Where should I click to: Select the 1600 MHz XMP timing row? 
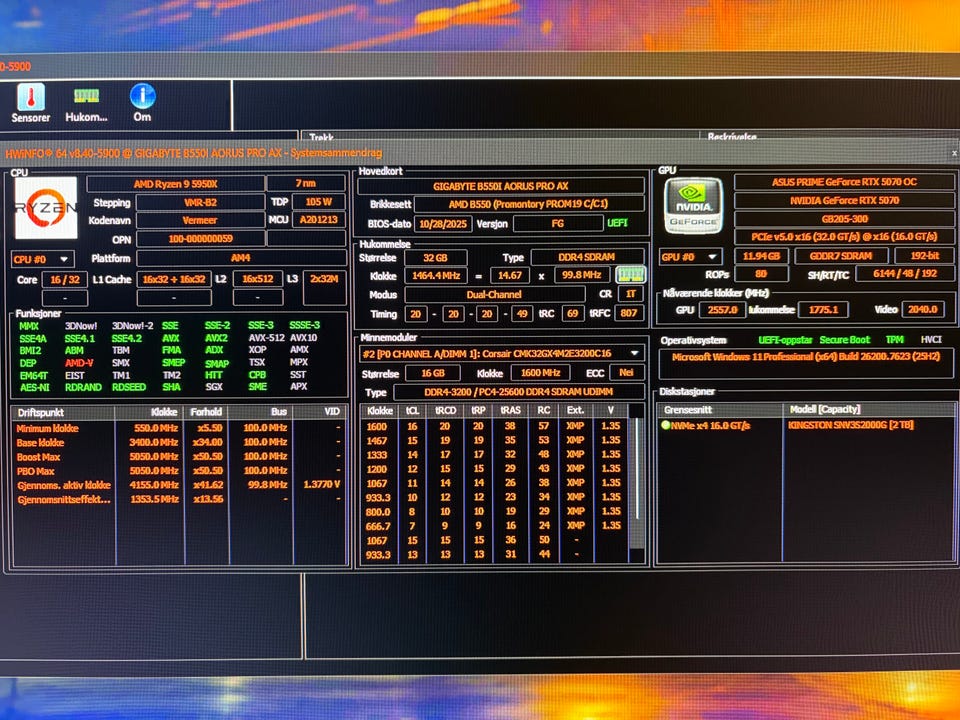click(x=493, y=426)
